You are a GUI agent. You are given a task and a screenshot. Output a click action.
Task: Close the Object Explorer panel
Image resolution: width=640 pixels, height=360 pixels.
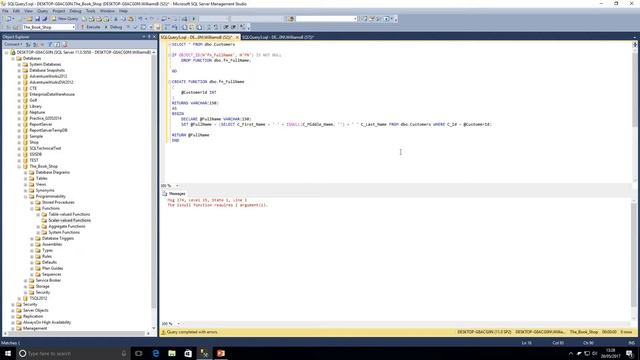point(154,37)
